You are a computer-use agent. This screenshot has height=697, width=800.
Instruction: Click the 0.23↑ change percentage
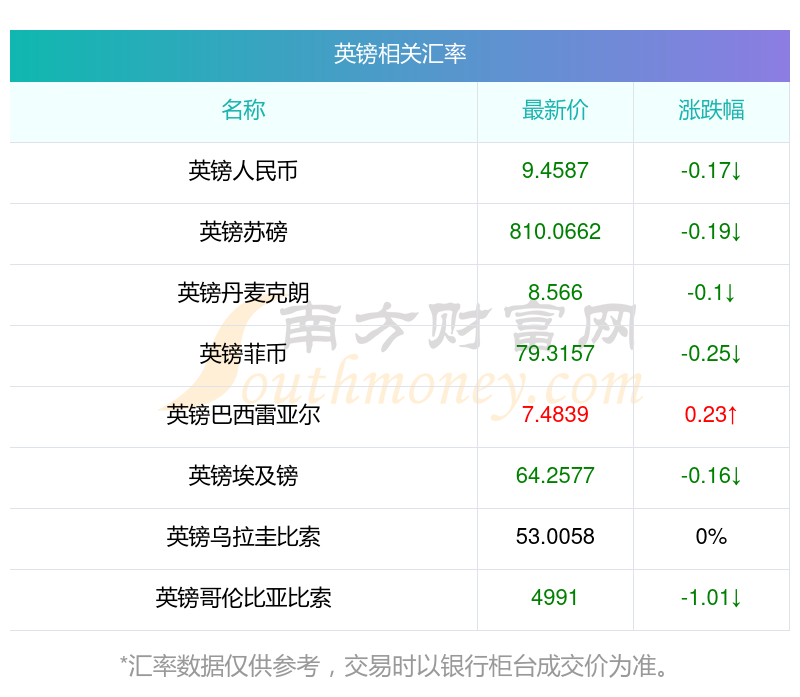click(x=711, y=415)
